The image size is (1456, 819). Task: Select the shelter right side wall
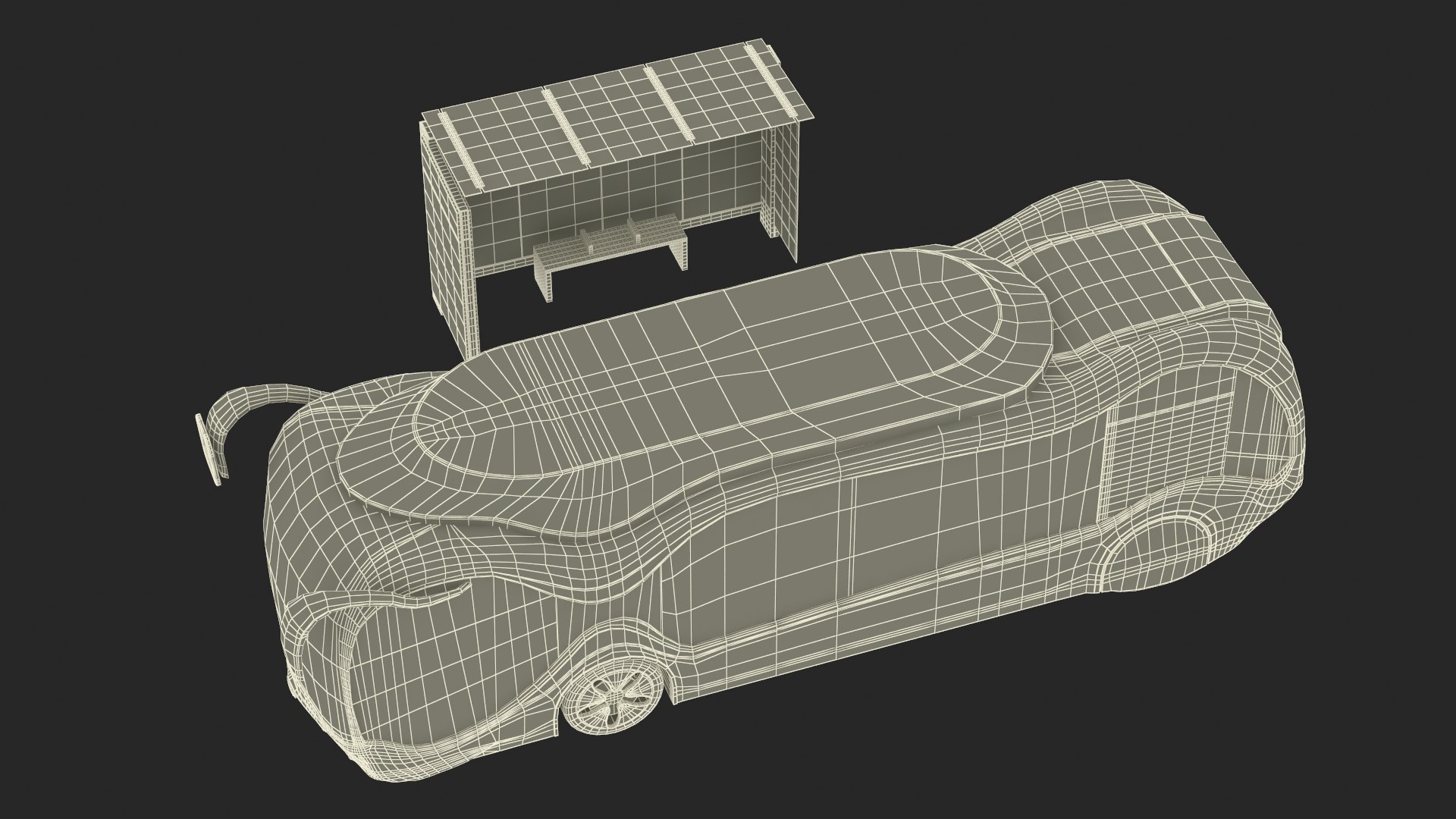[x=786, y=186]
